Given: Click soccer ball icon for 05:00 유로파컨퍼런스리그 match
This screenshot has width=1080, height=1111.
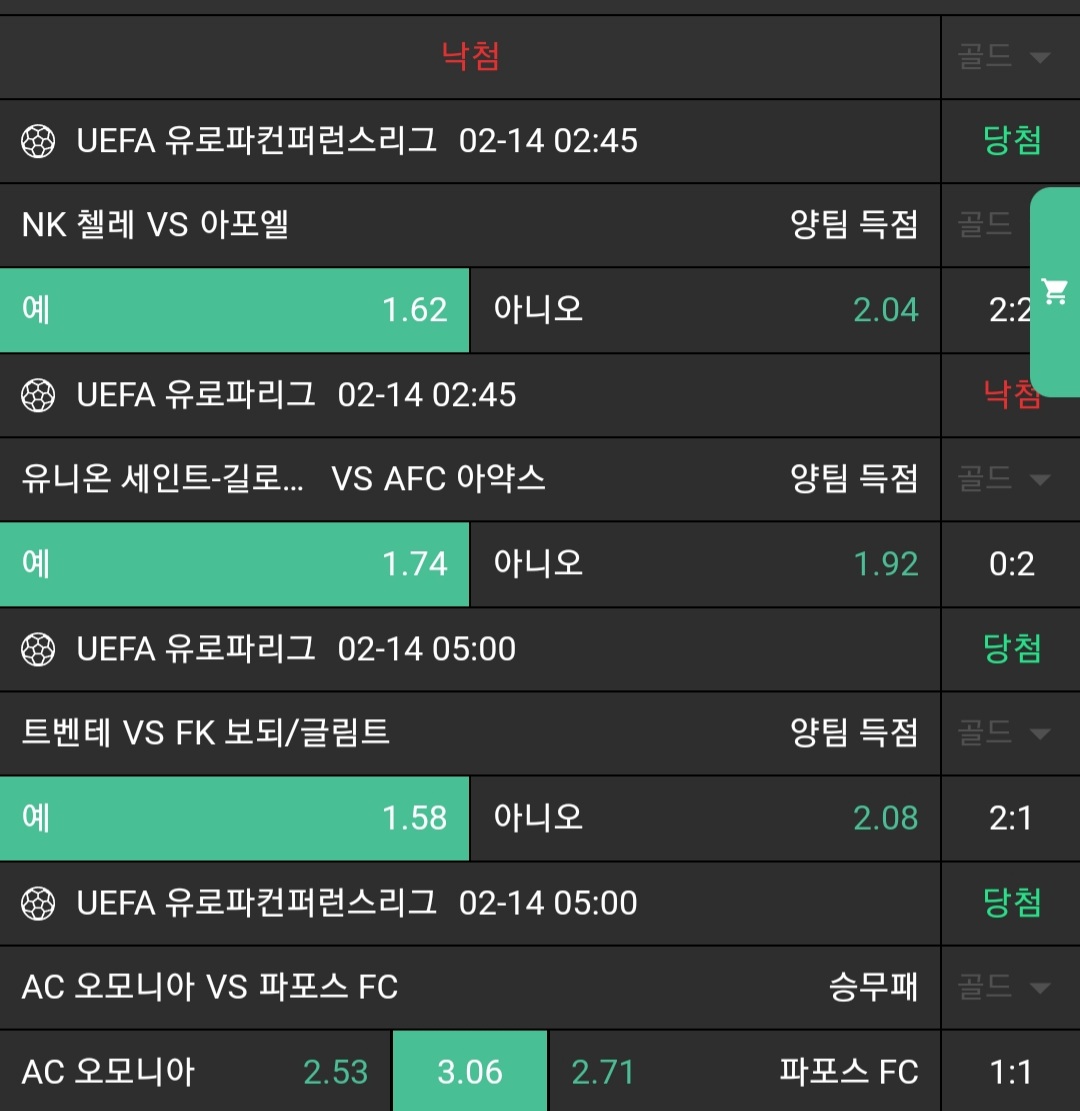Looking at the screenshot, I should (x=38, y=903).
